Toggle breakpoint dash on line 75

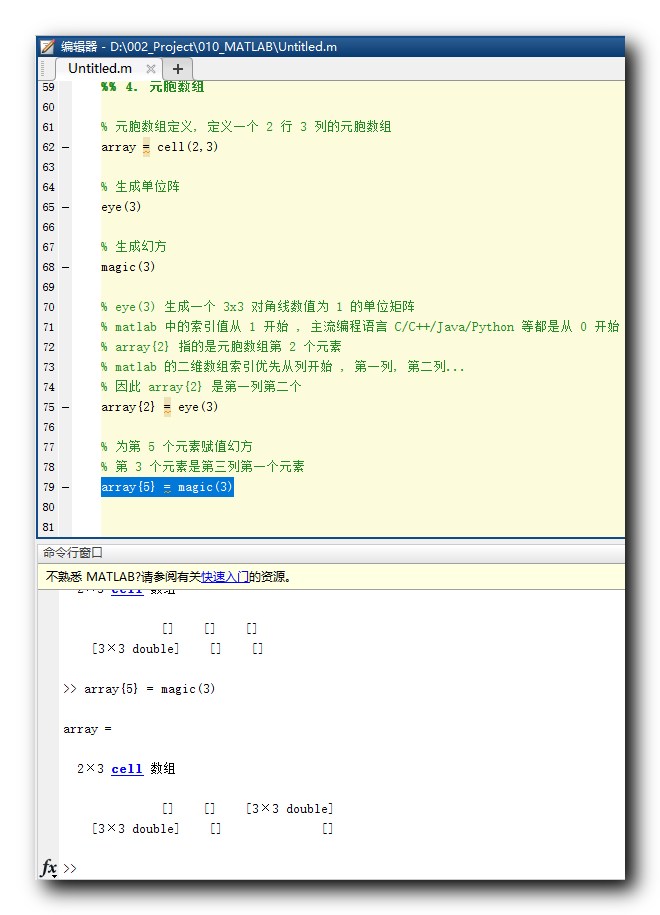[x=65, y=407]
